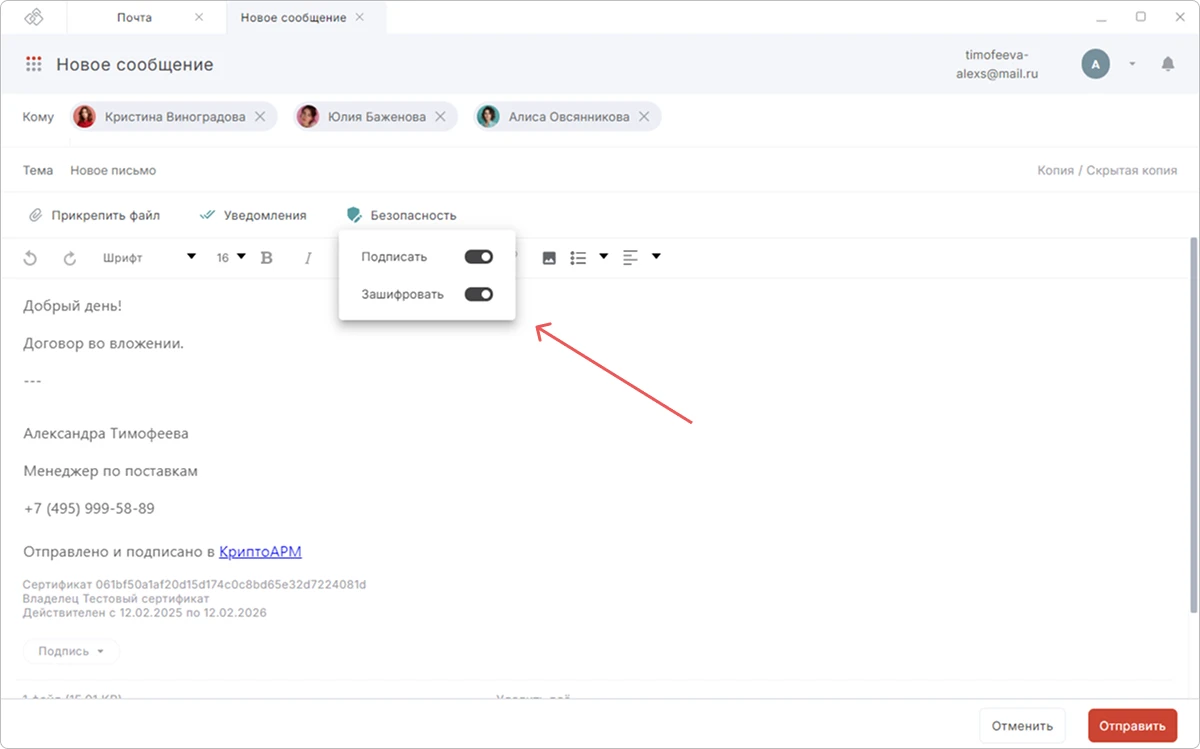The image size is (1200, 749).
Task: Remove recipient Кристина Виноградова
Action: 260,117
